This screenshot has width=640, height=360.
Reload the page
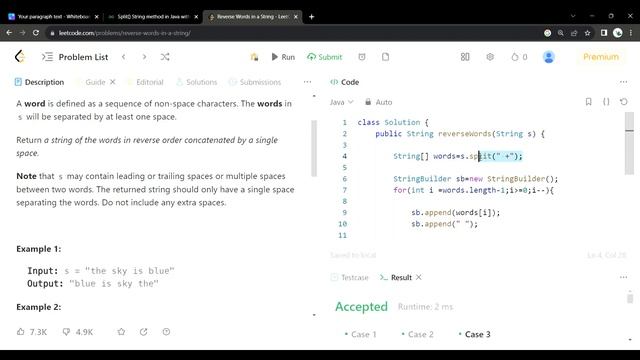point(36,33)
